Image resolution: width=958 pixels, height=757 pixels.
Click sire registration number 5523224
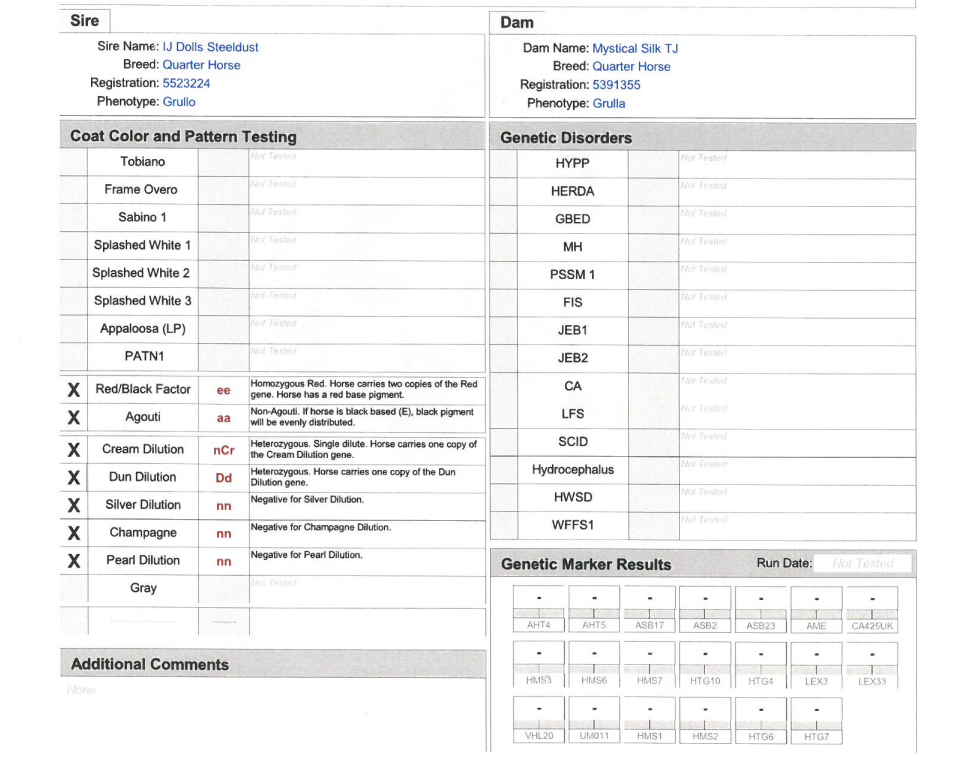coord(186,83)
